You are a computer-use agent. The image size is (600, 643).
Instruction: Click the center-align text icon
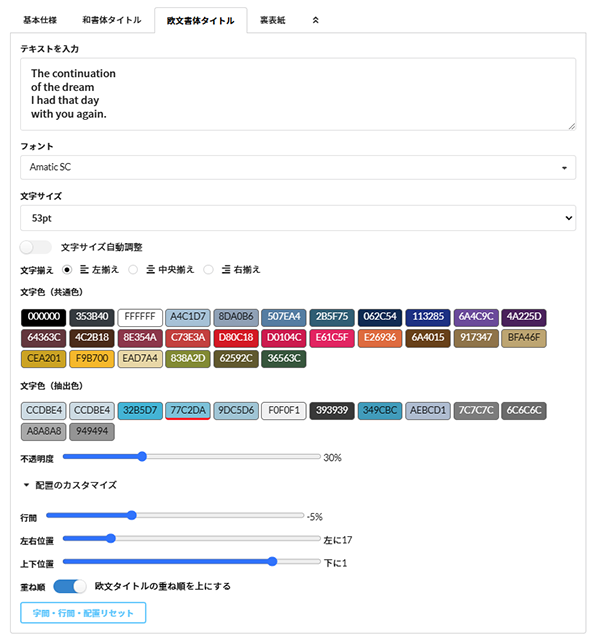click(150, 269)
